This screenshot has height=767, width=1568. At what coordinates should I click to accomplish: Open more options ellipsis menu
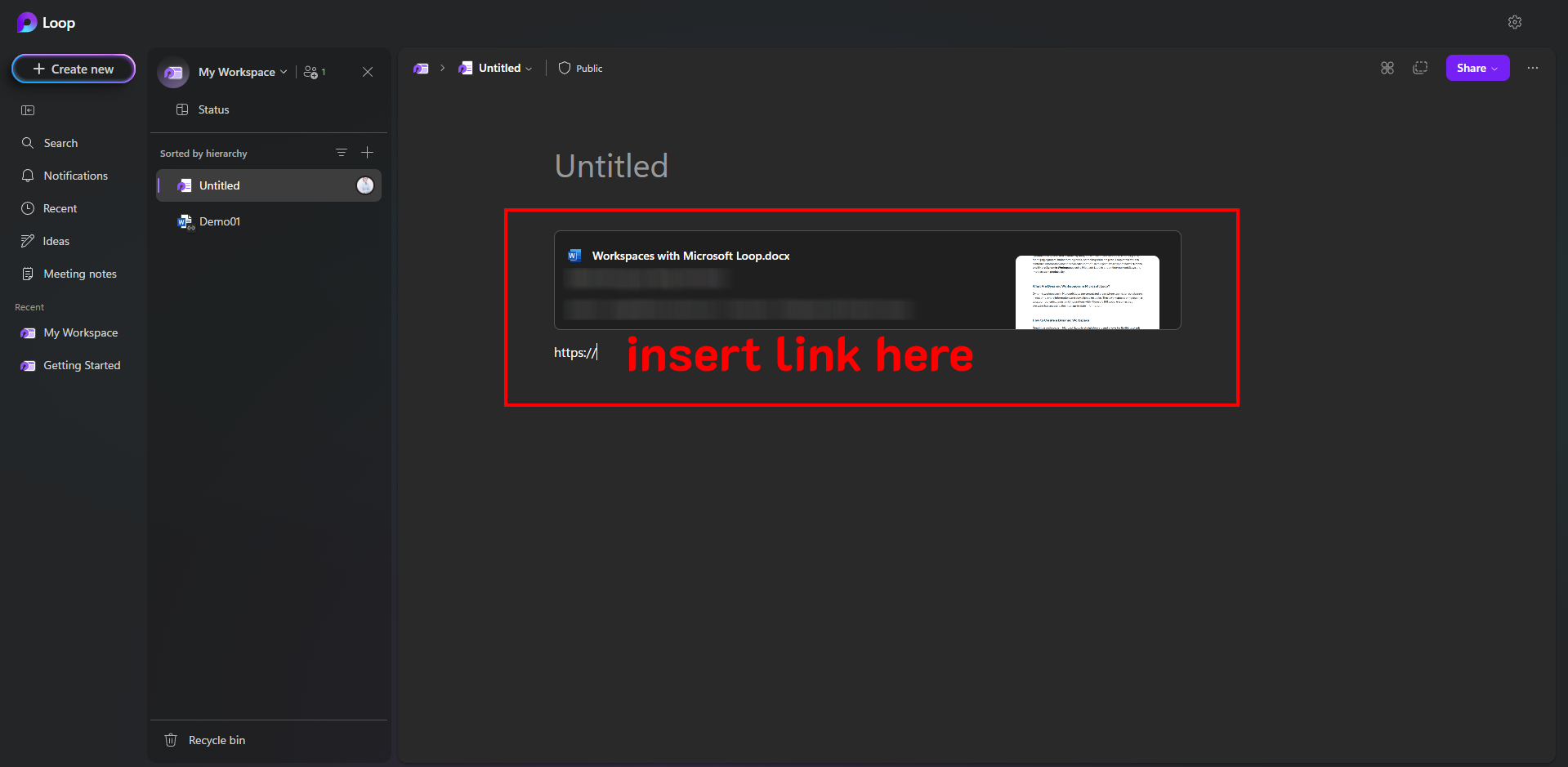click(x=1533, y=68)
